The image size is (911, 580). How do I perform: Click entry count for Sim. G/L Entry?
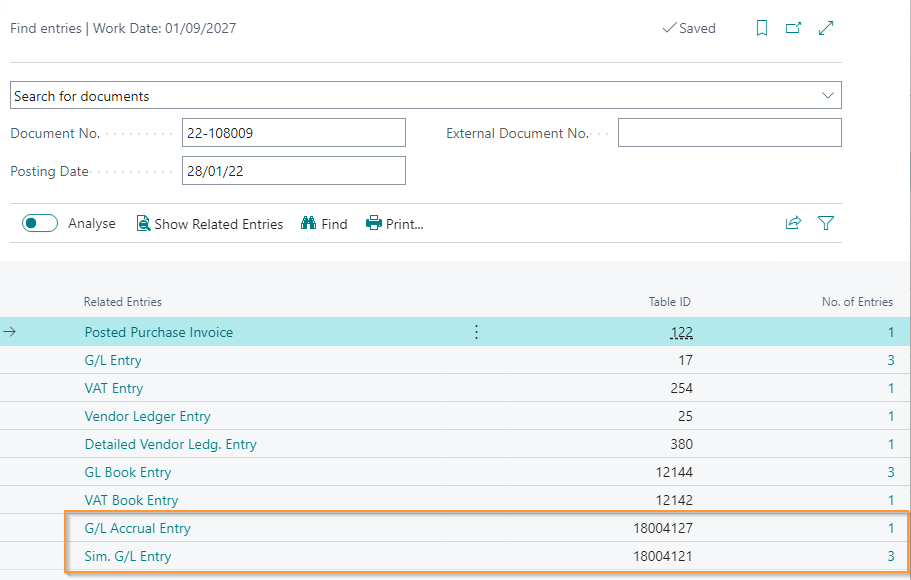[891, 556]
